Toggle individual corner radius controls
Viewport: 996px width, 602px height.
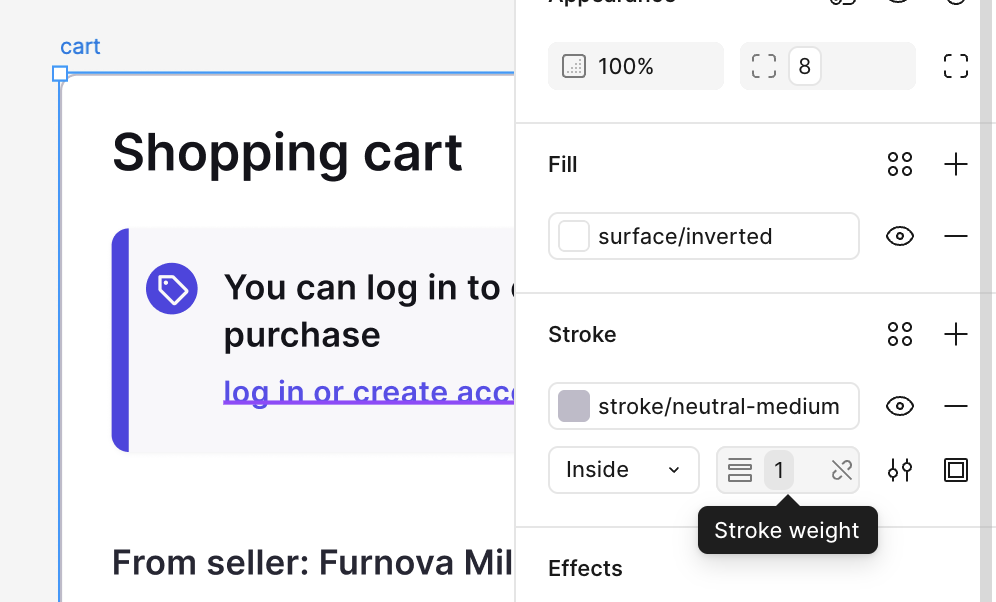956,66
